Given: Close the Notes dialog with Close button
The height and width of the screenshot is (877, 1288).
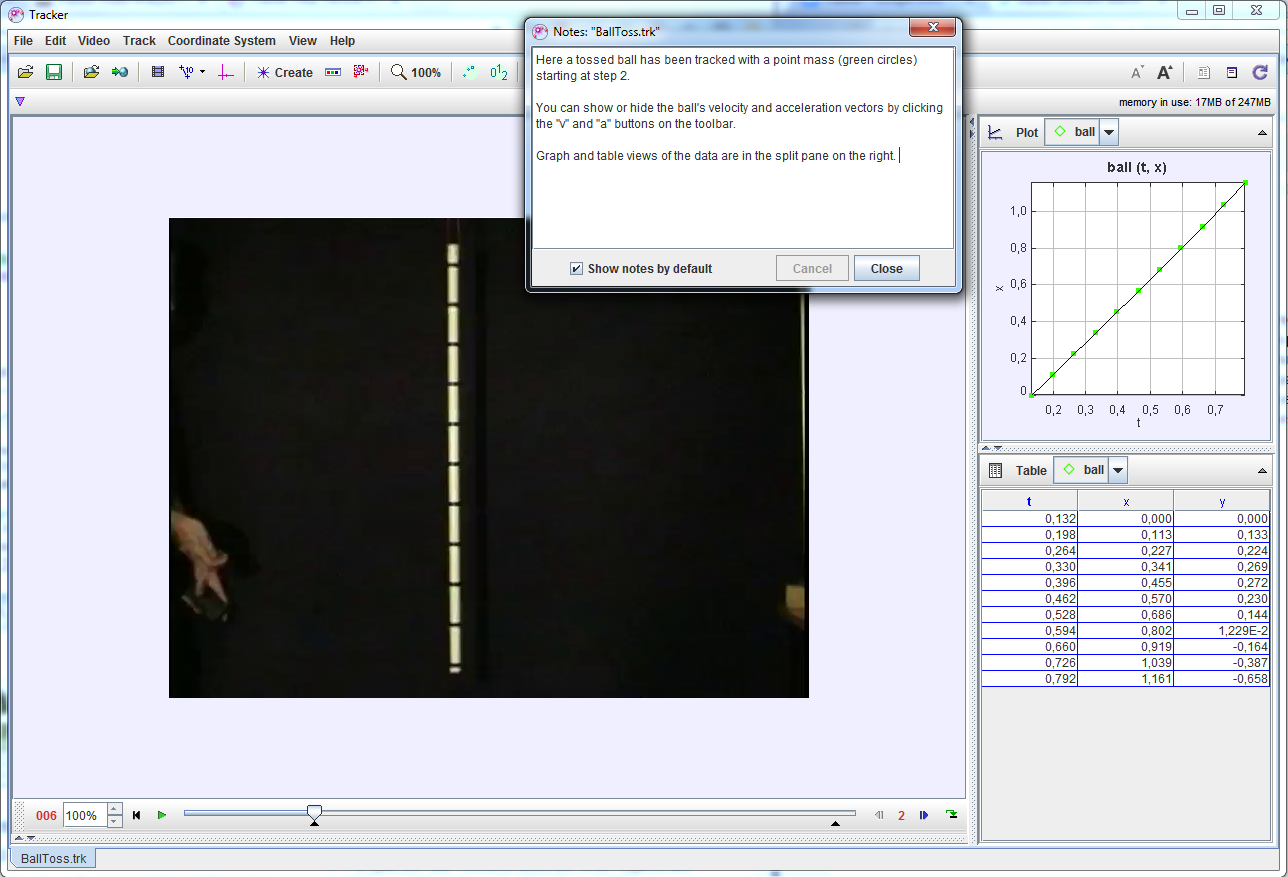Looking at the screenshot, I should pyautogui.click(x=886, y=268).
